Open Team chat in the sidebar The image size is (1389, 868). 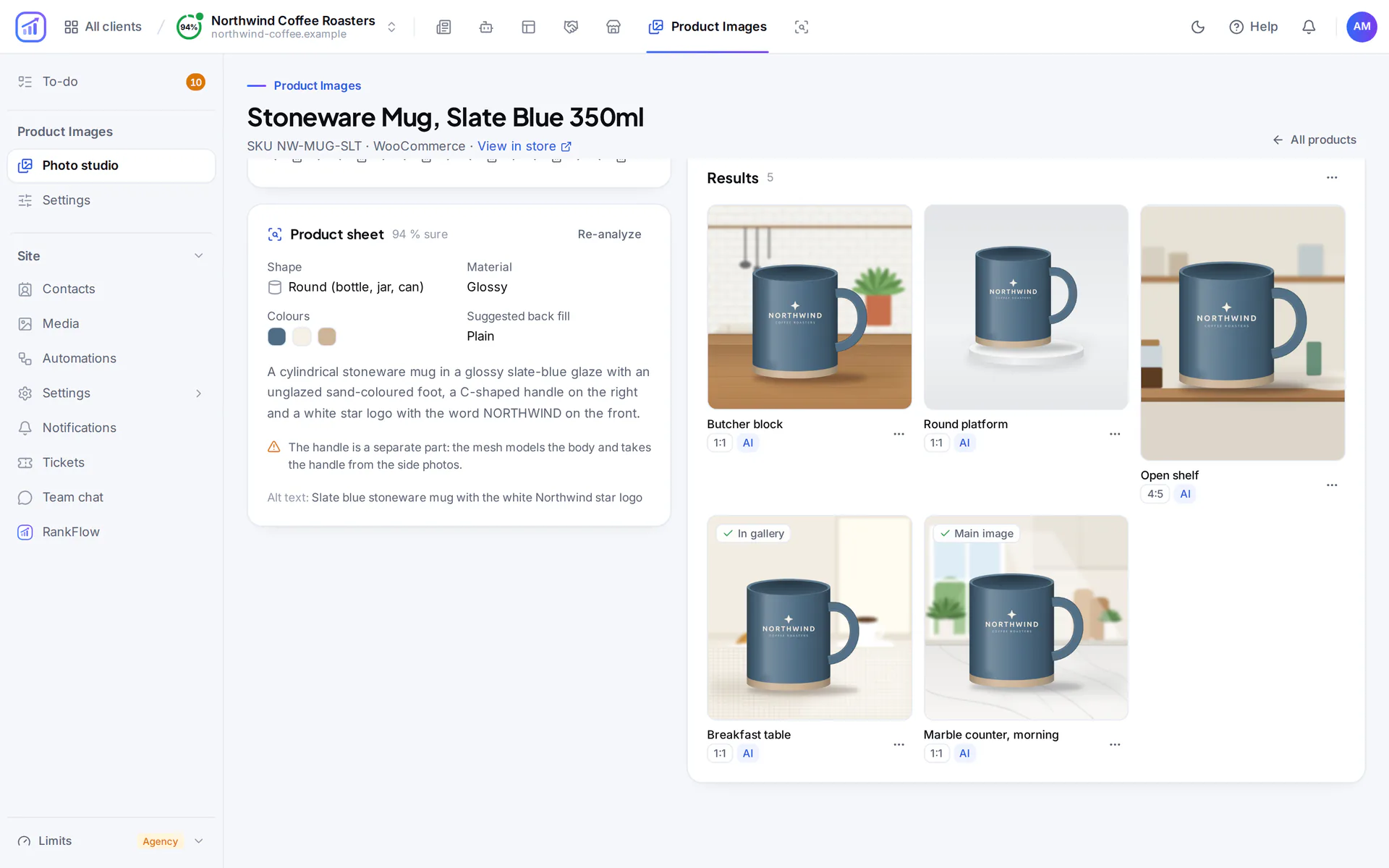click(111, 498)
